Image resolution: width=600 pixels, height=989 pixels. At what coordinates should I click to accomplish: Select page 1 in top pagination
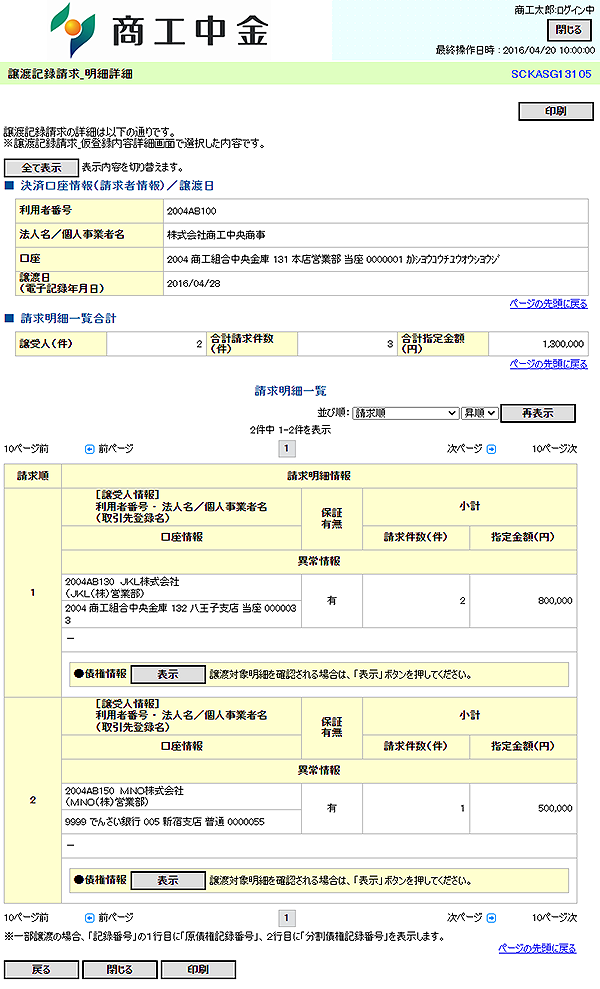coord(286,448)
